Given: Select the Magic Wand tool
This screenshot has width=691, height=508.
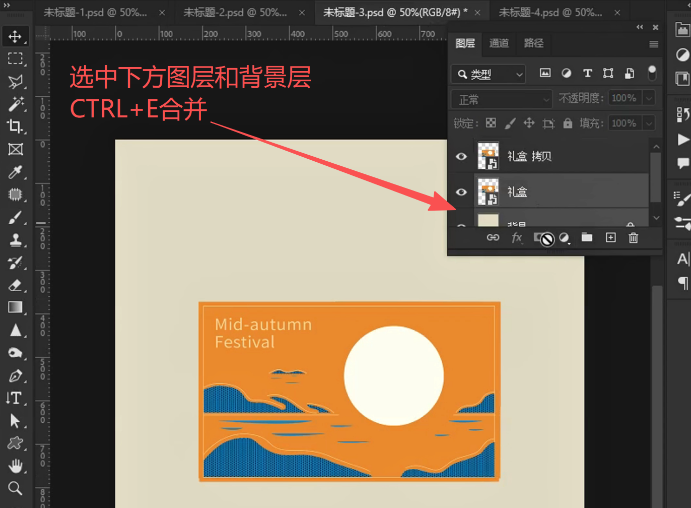Looking at the screenshot, I should click(15, 104).
